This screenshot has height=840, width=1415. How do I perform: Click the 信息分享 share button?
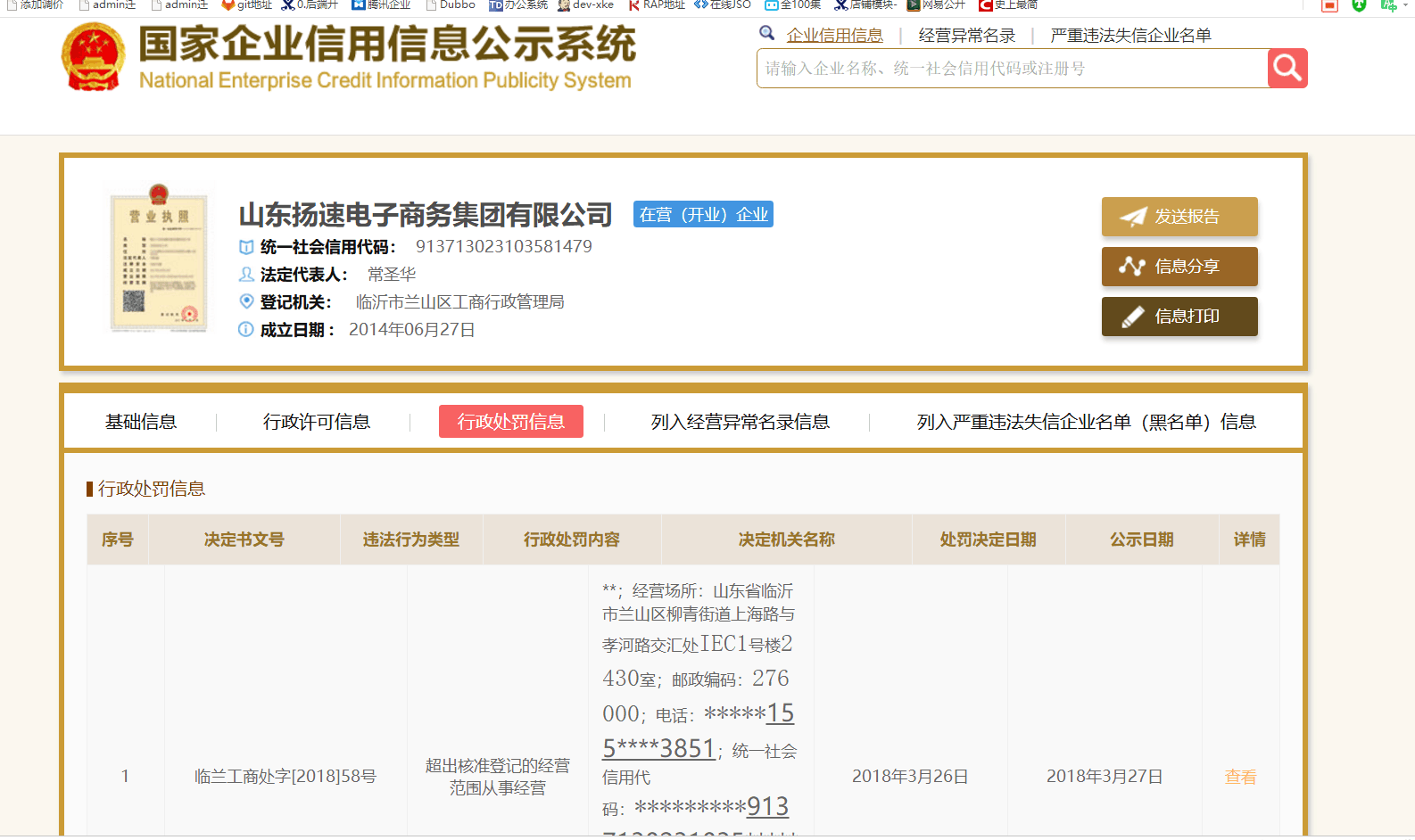[1179, 267]
